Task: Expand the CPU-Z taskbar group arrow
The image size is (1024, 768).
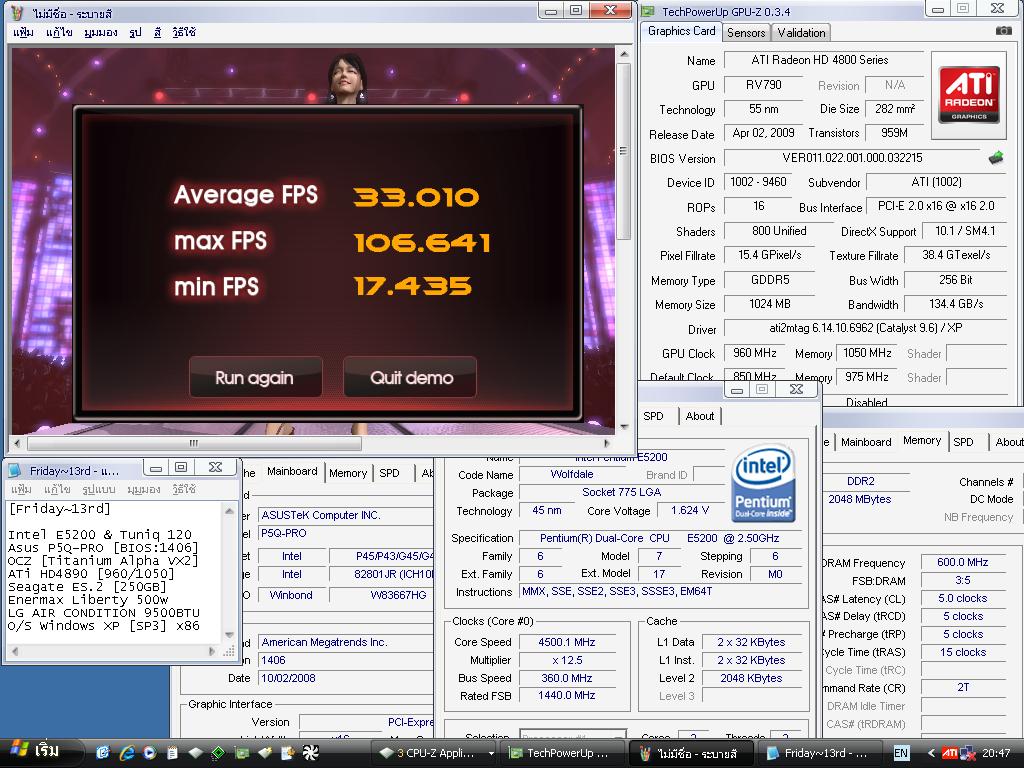Action: (x=491, y=753)
